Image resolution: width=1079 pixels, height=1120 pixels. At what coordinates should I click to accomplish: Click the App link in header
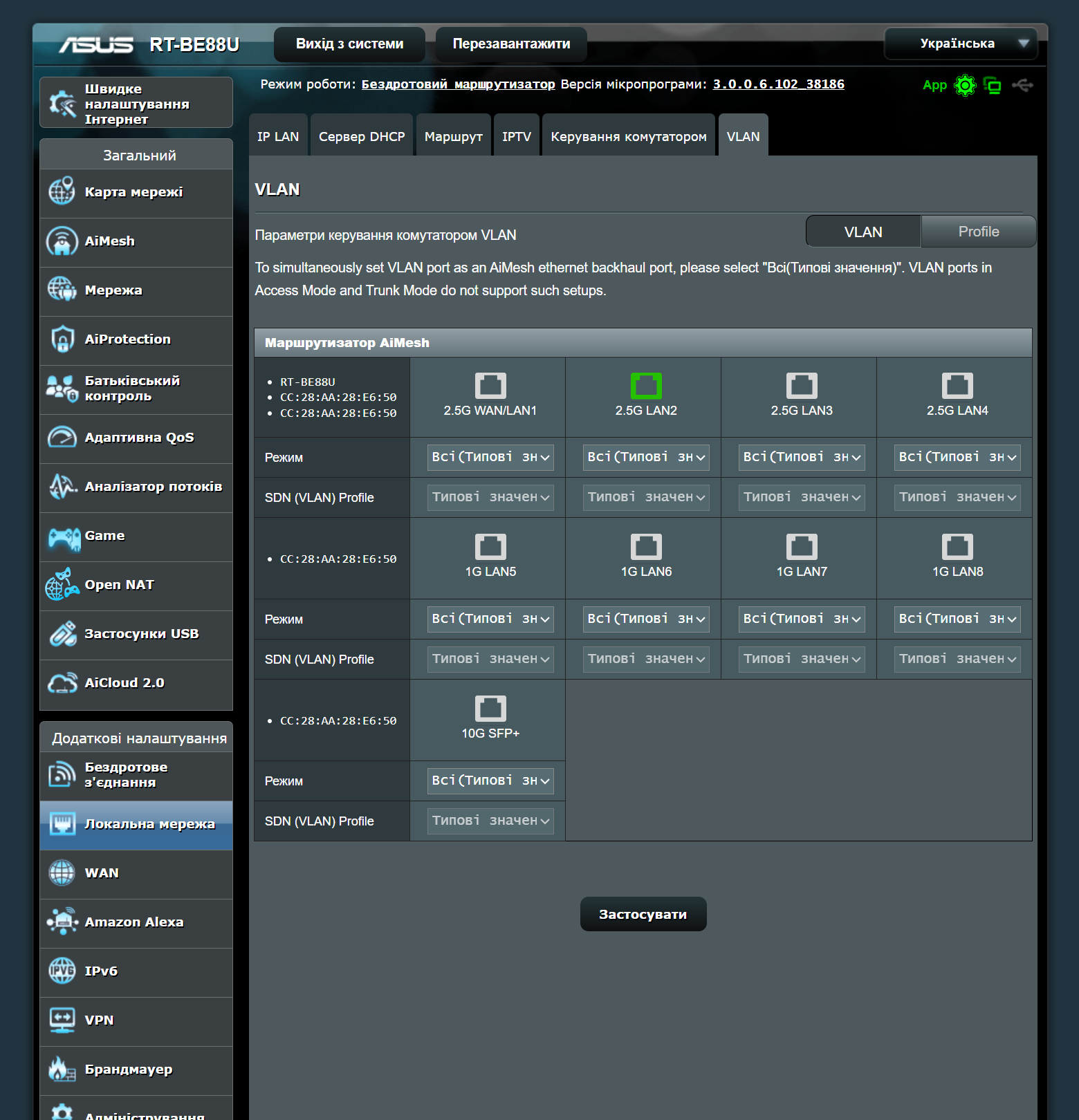(934, 85)
